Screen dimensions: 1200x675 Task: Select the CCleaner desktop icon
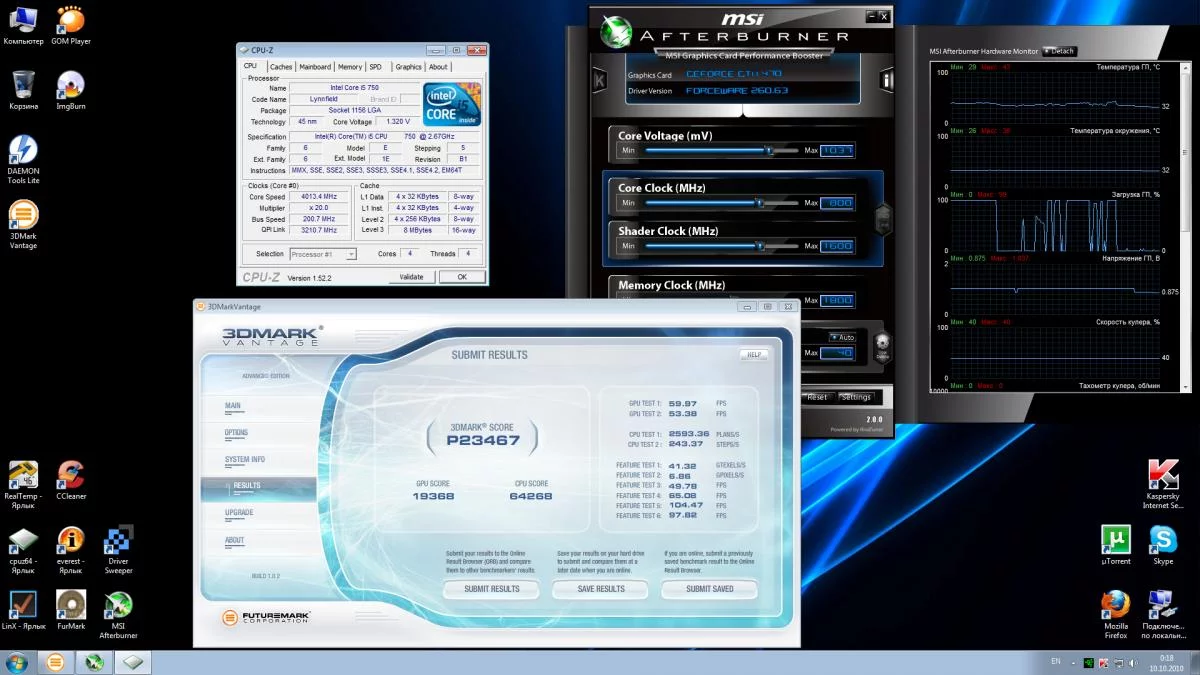coord(71,481)
